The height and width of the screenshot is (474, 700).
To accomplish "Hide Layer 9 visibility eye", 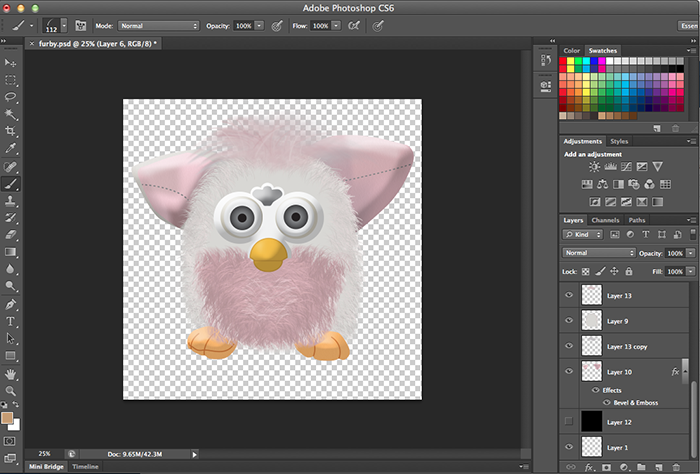I will [x=569, y=320].
